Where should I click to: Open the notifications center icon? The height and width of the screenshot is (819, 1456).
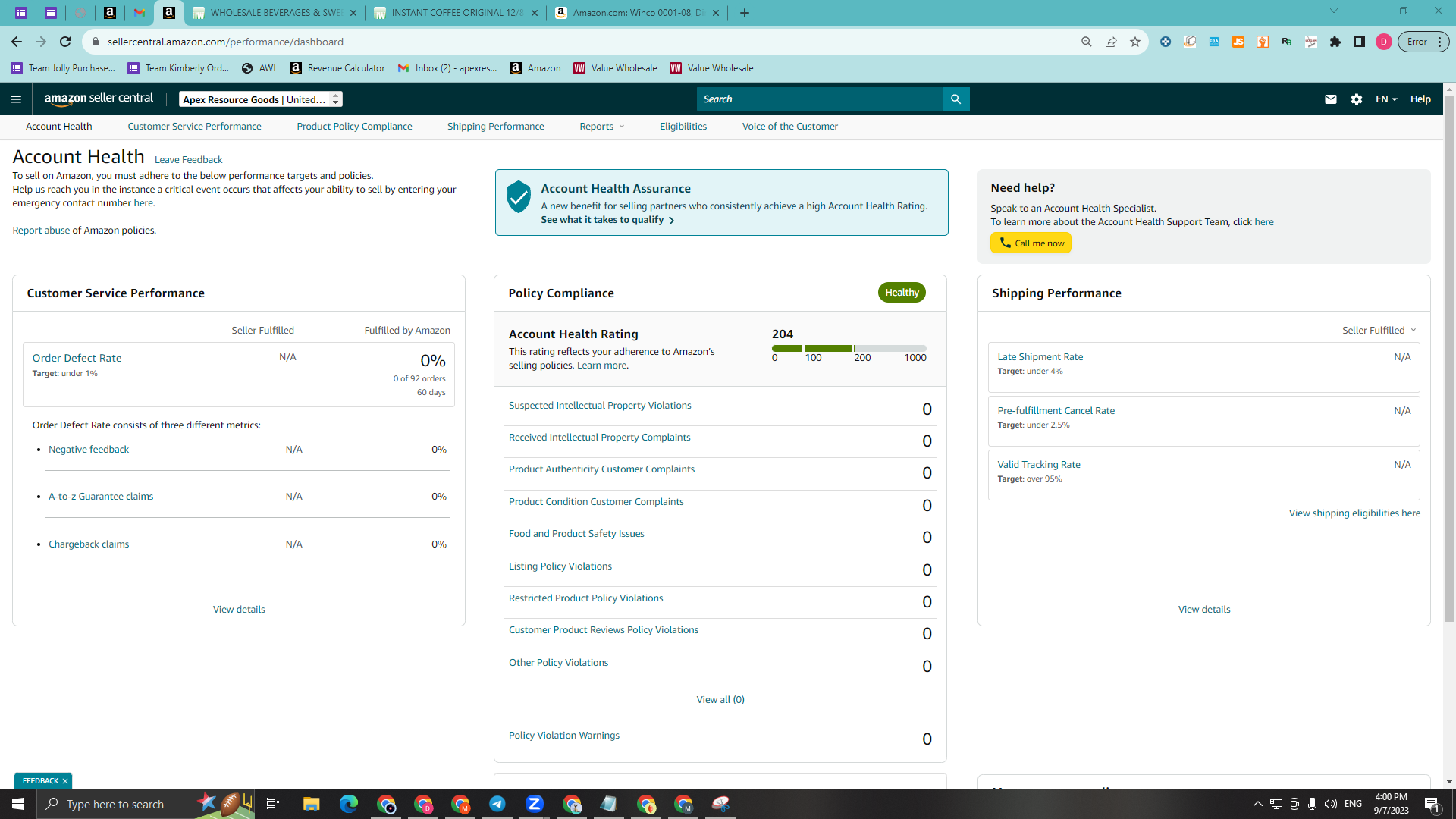point(1432,805)
